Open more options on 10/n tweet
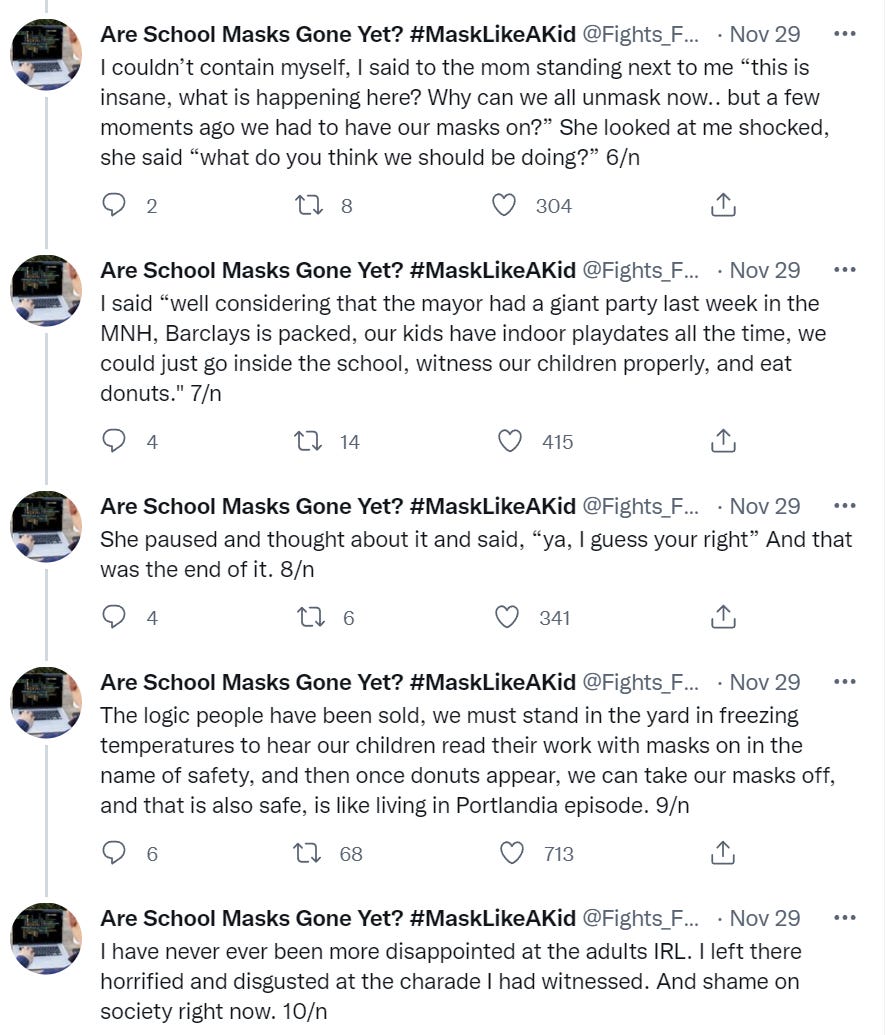Screen dimensions: 886x1035 (x=845, y=918)
